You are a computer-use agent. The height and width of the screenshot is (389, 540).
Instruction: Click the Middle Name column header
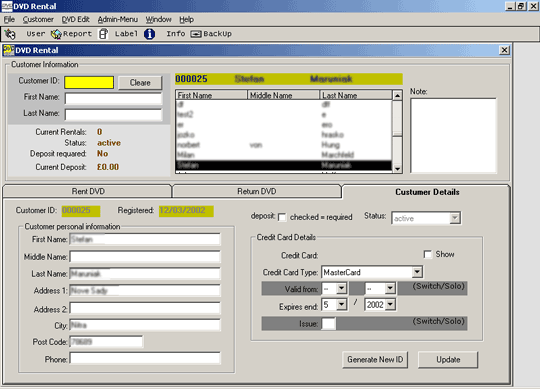click(284, 95)
